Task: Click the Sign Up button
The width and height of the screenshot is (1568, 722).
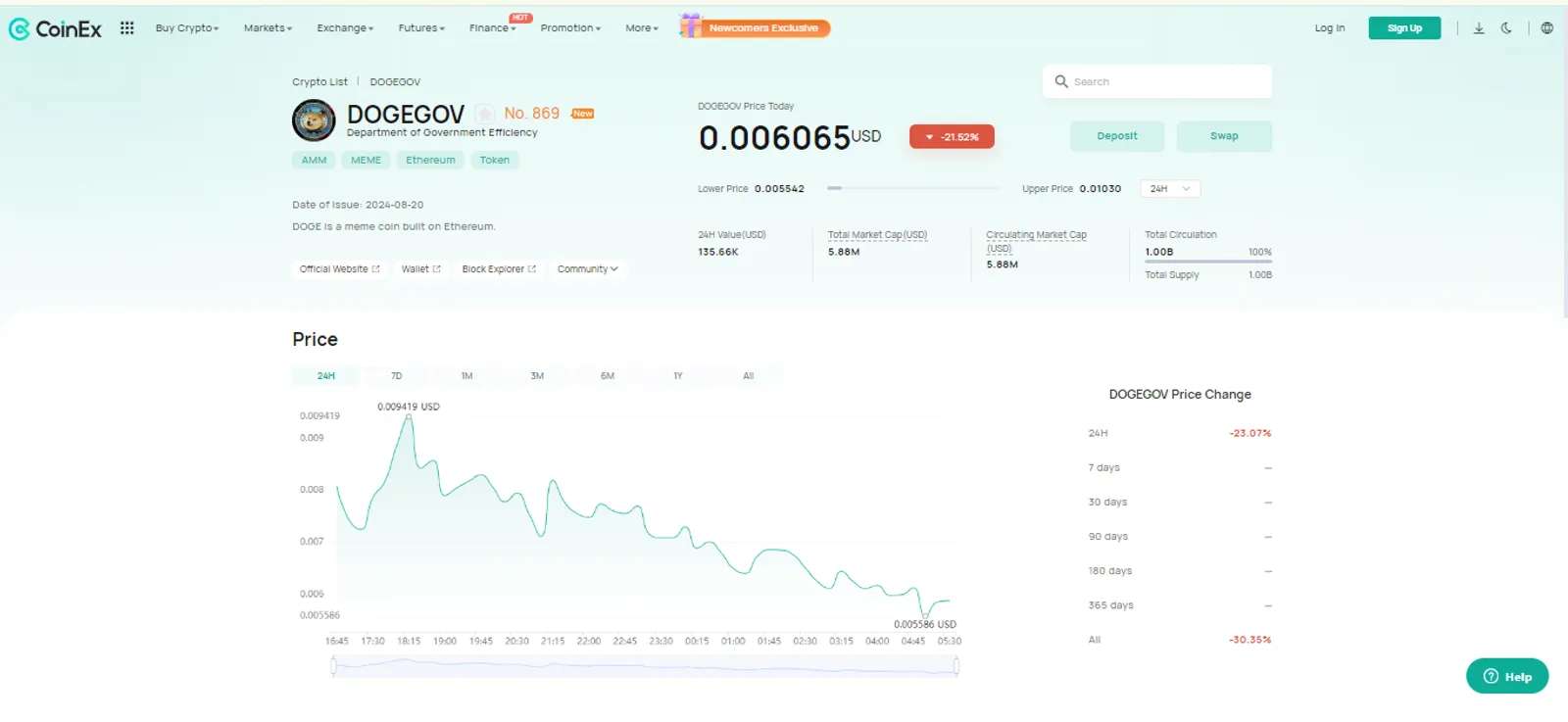Action: coord(1404,28)
